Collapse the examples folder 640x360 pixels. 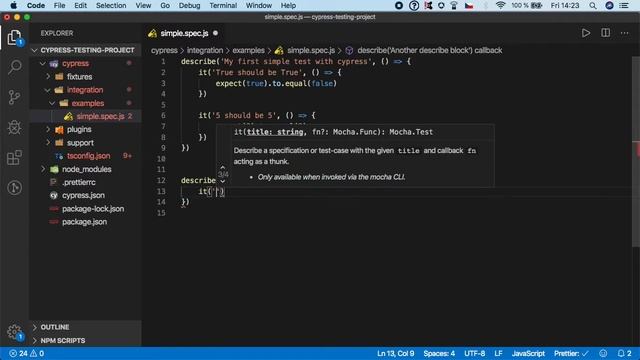click(x=52, y=103)
